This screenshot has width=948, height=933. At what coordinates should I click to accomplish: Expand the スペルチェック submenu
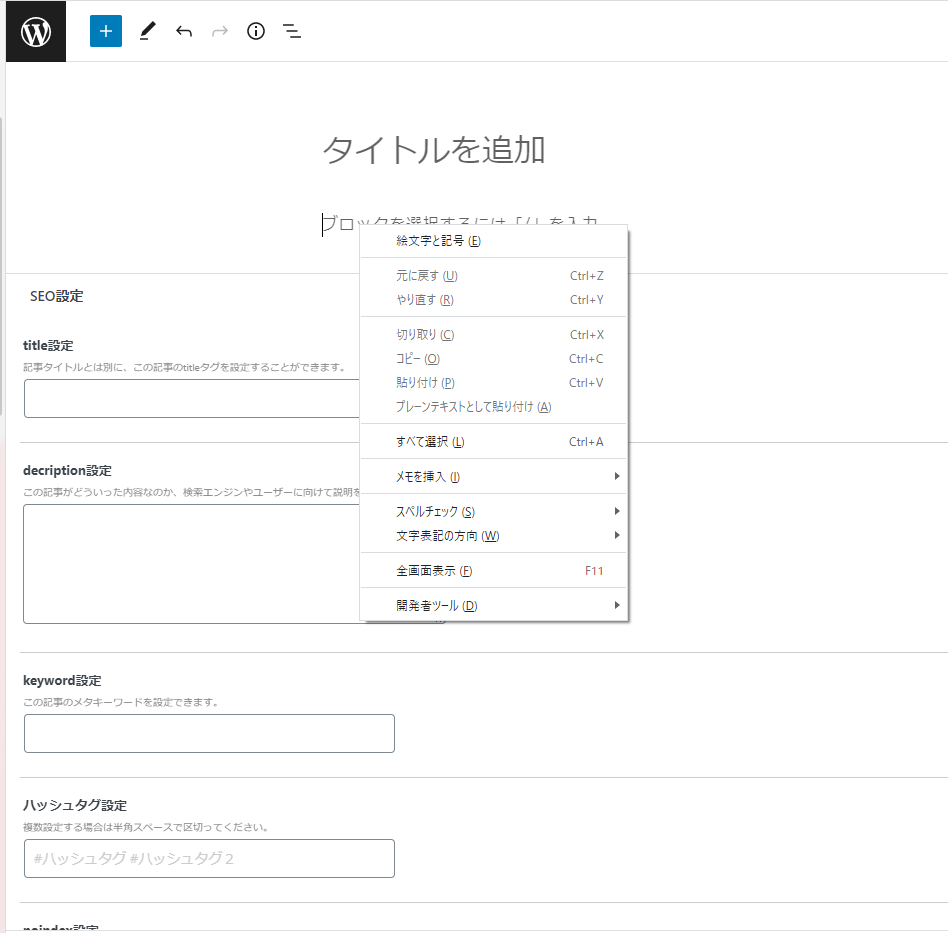(494, 512)
